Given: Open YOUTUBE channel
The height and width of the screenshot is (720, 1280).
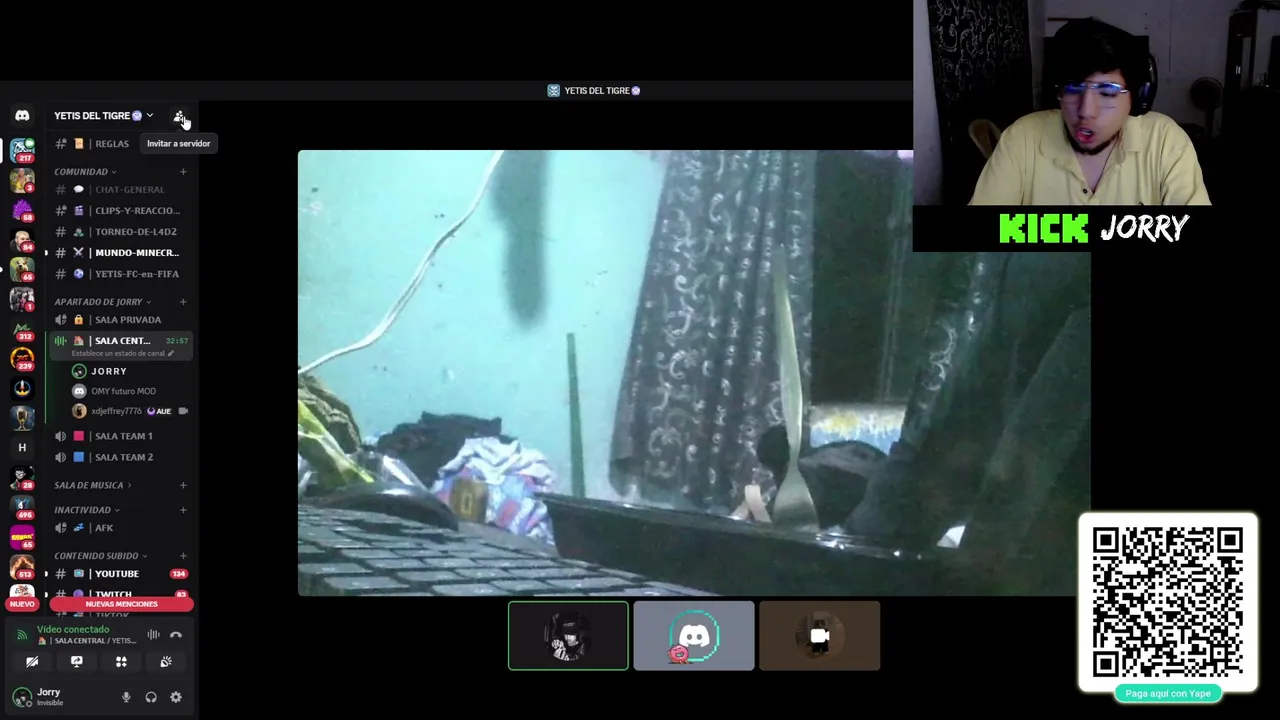Looking at the screenshot, I should coord(120,574).
